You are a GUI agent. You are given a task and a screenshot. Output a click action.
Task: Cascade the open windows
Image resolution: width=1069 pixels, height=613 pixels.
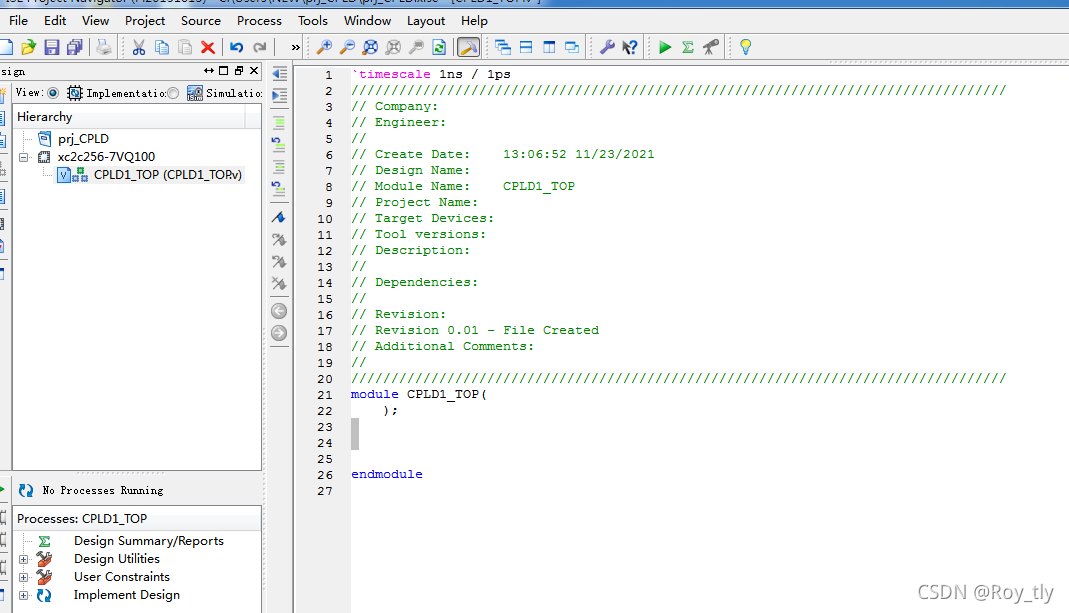click(x=503, y=47)
